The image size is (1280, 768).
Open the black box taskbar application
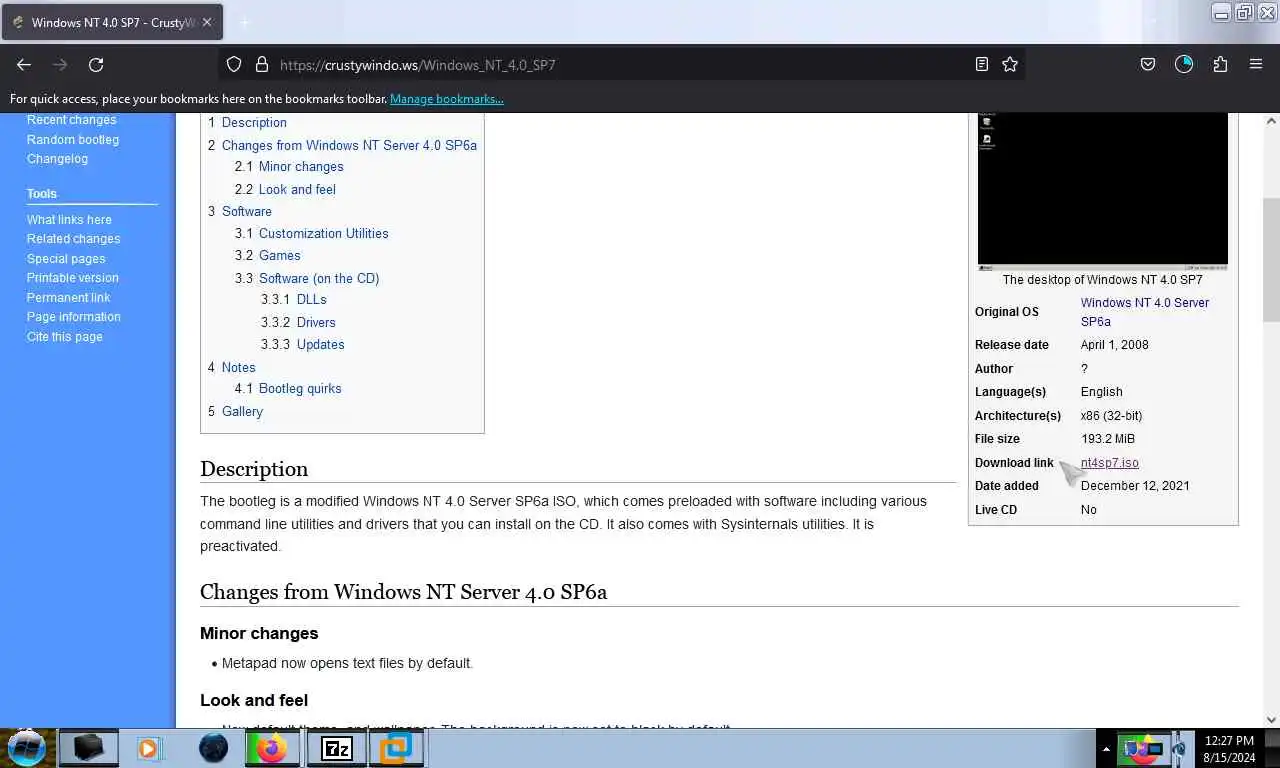88,747
